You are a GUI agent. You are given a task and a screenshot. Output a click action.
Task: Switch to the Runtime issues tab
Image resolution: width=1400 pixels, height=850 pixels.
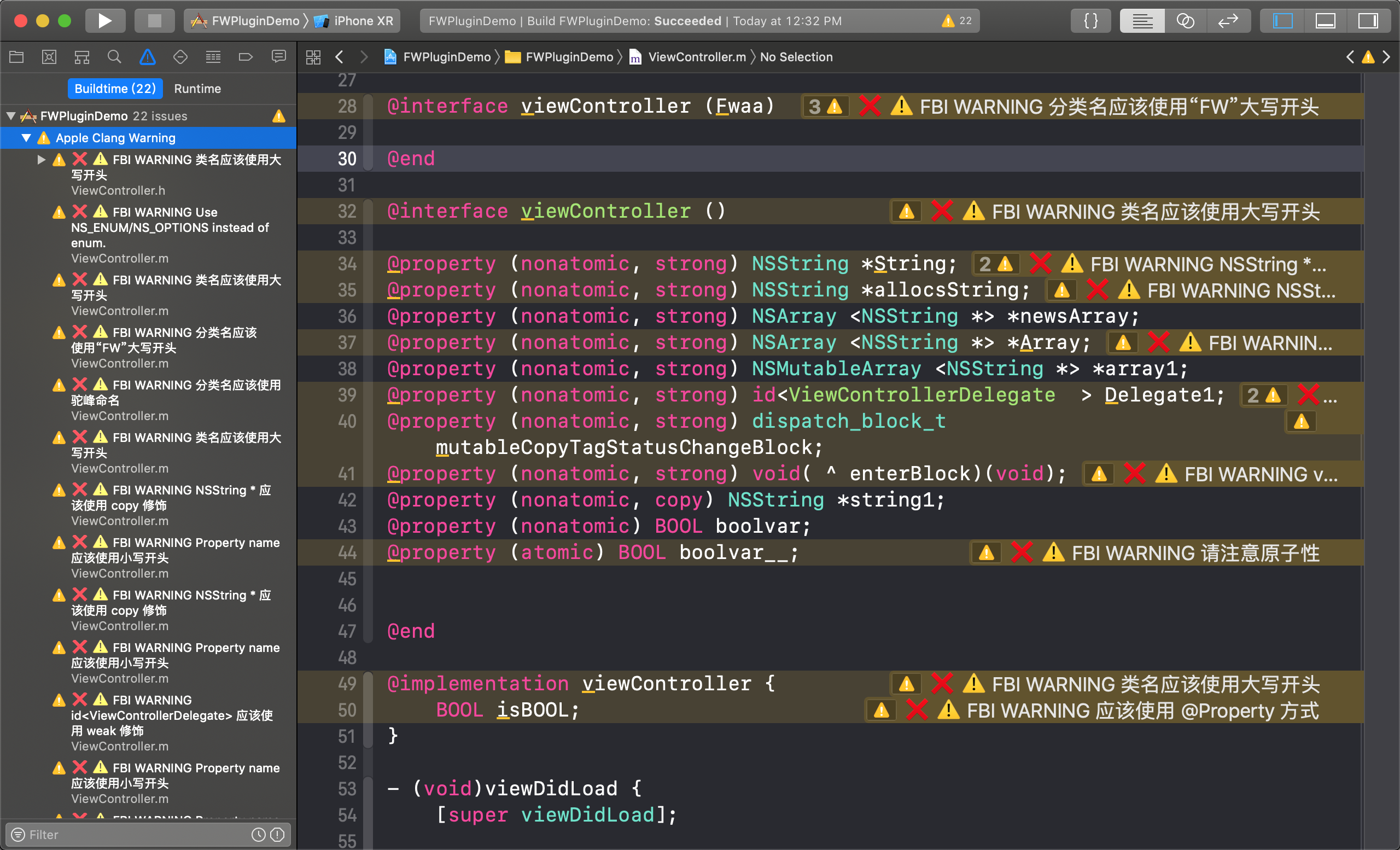(197, 89)
